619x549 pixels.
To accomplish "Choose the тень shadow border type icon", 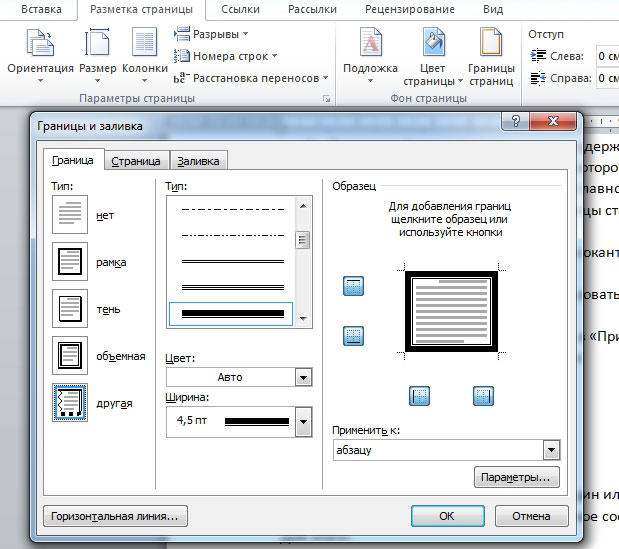I will point(70,308).
